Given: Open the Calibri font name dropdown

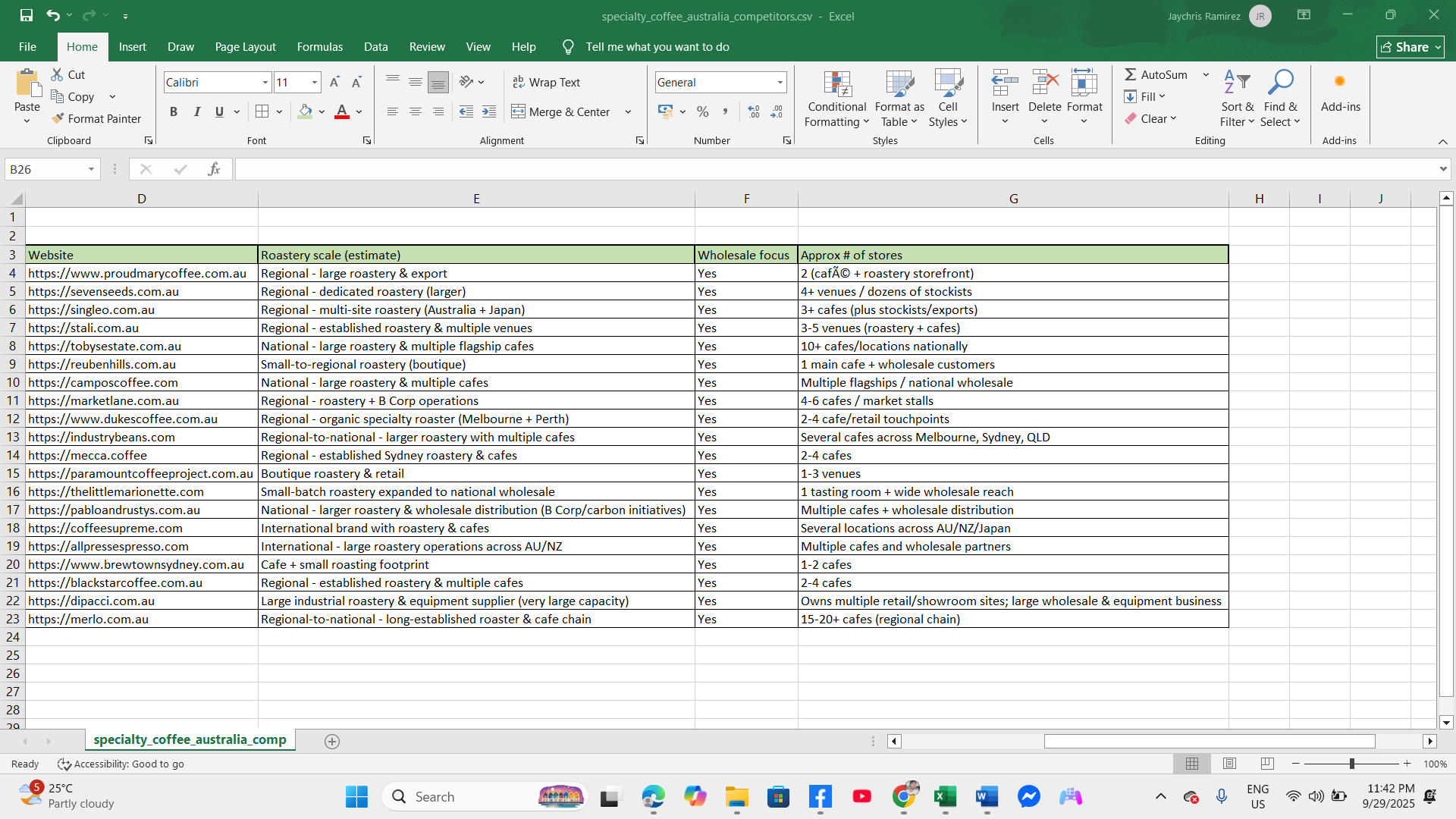Looking at the screenshot, I should click(265, 82).
